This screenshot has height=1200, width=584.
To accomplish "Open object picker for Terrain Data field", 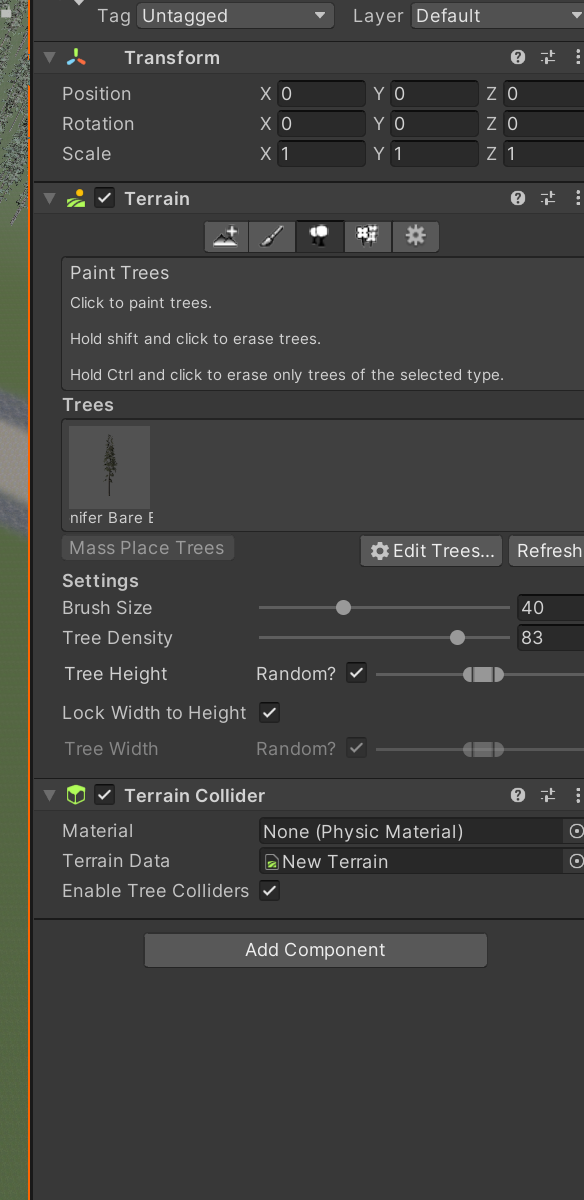I will tap(575, 861).
